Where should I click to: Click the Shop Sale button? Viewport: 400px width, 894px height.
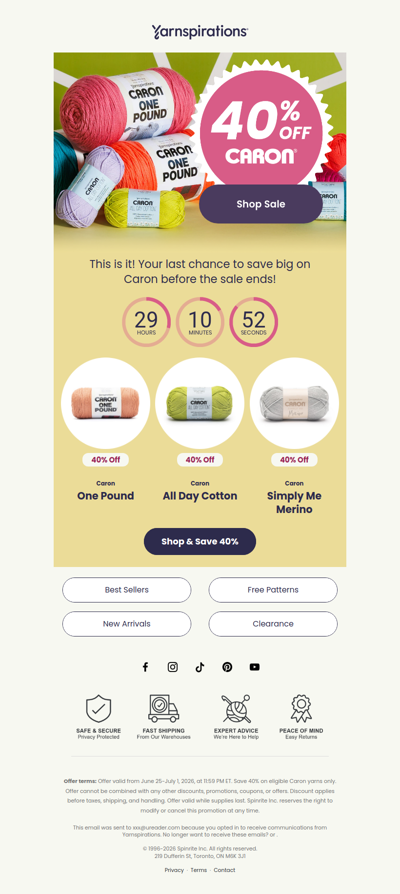[x=261, y=204]
